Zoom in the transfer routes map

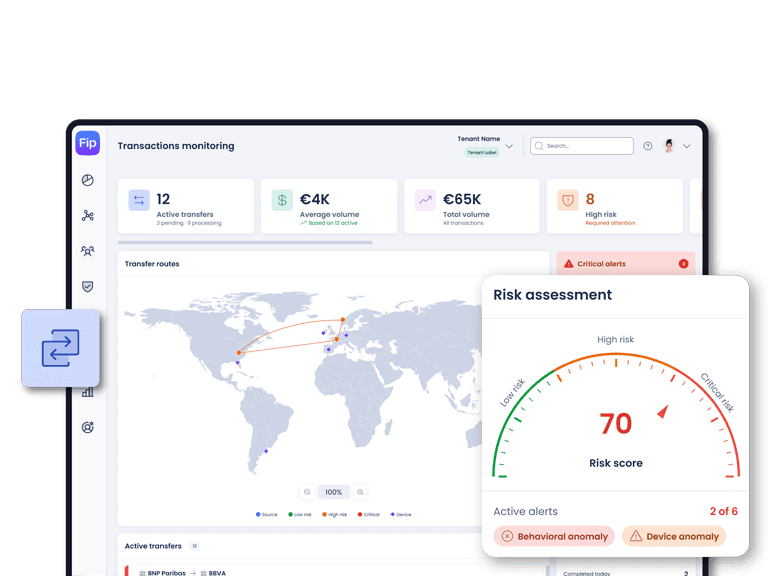click(x=360, y=492)
